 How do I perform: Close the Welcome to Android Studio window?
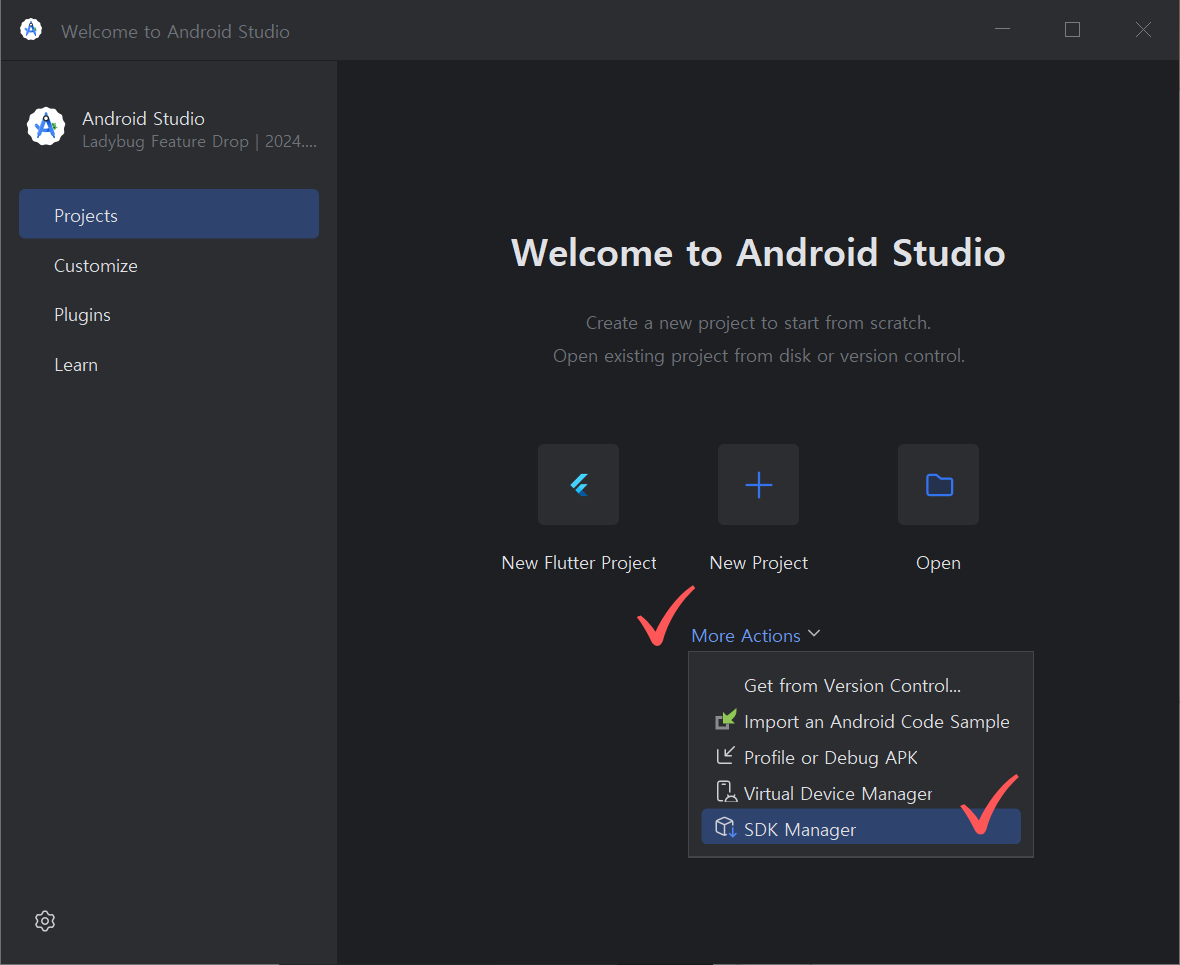pyautogui.click(x=1143, y=29)
